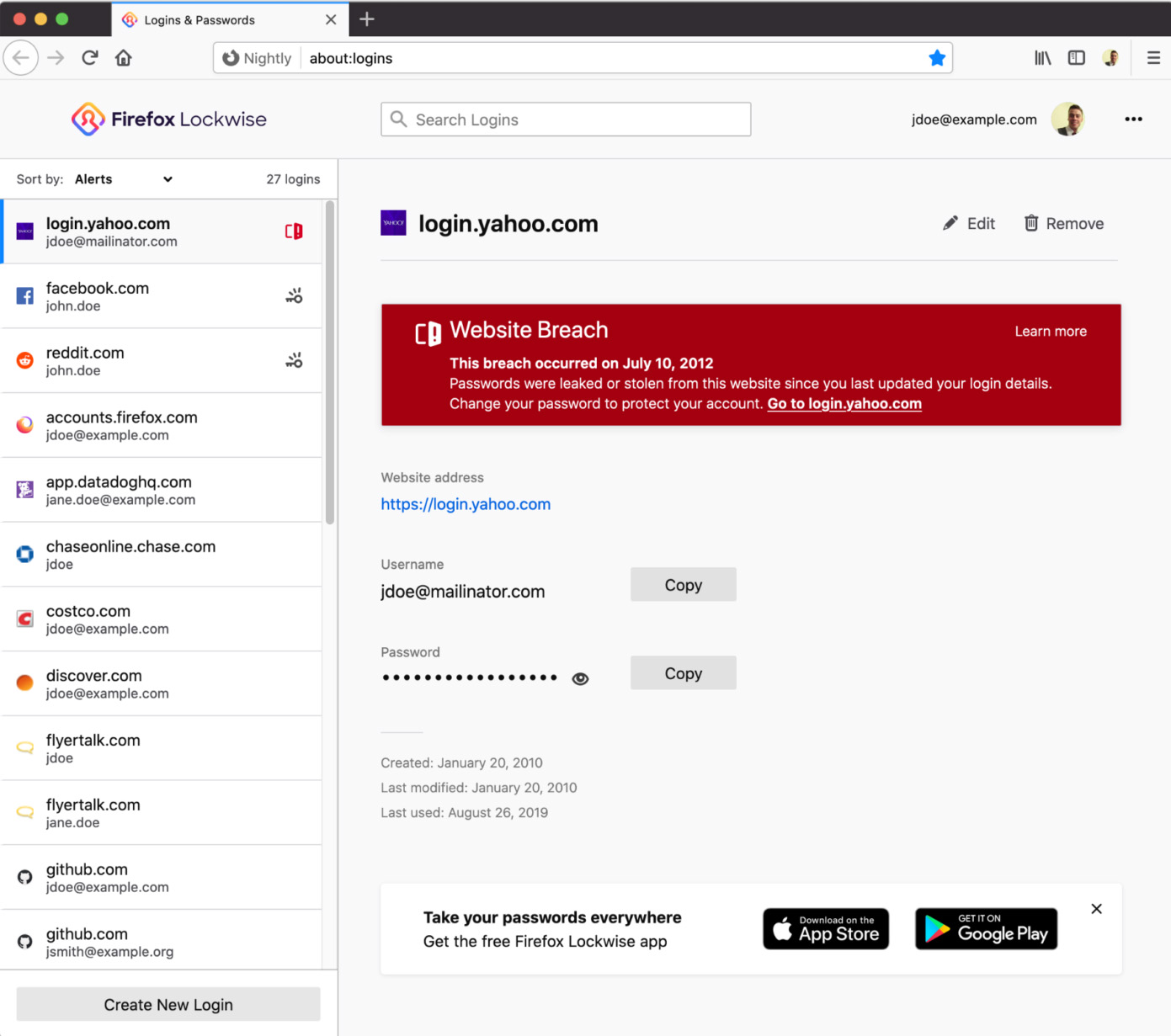Click the vulnerable password icon on reddit.com row
This screenshot has height=1036, width=1171.
294,360
